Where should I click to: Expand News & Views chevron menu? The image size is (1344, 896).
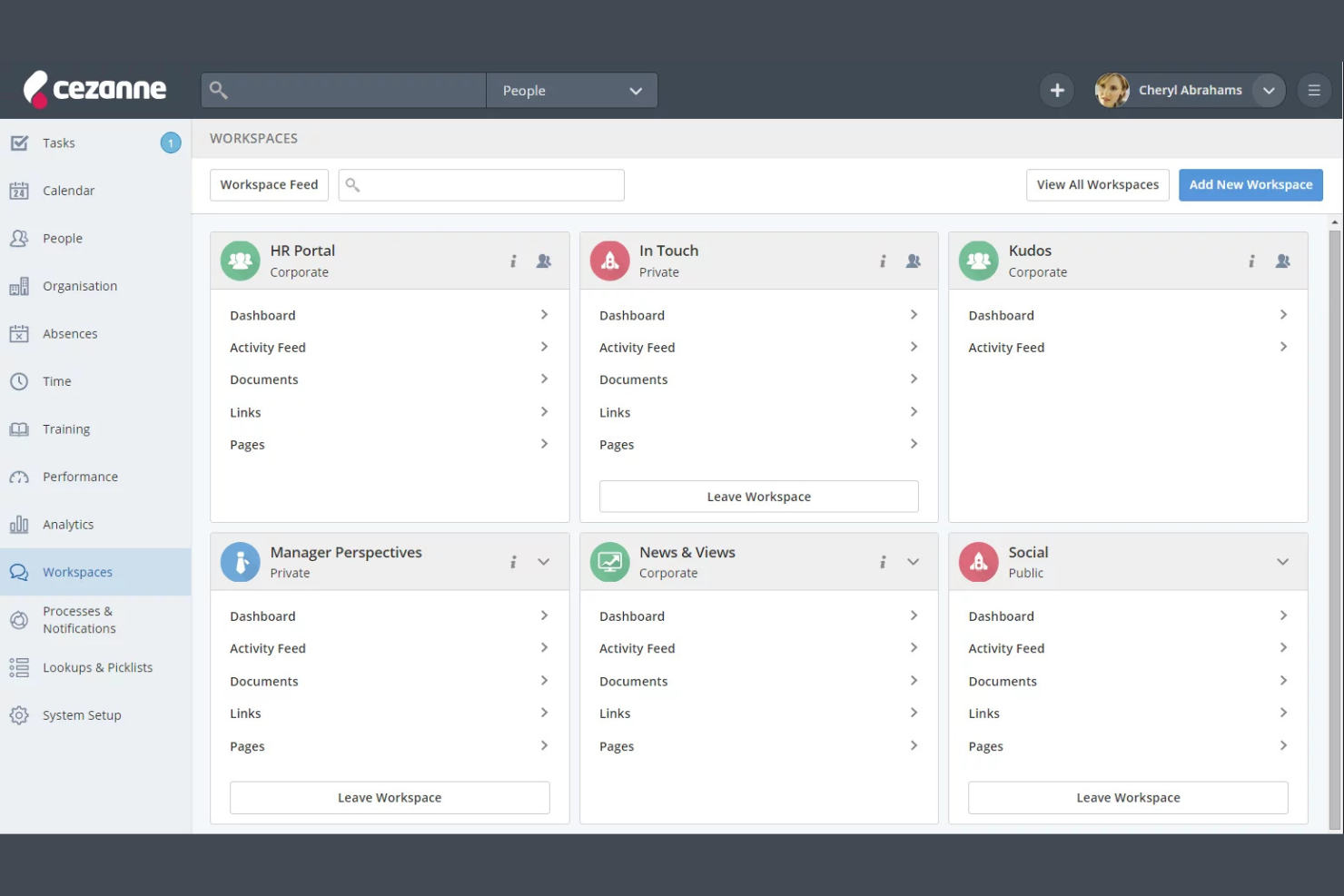tap(914, 562)
